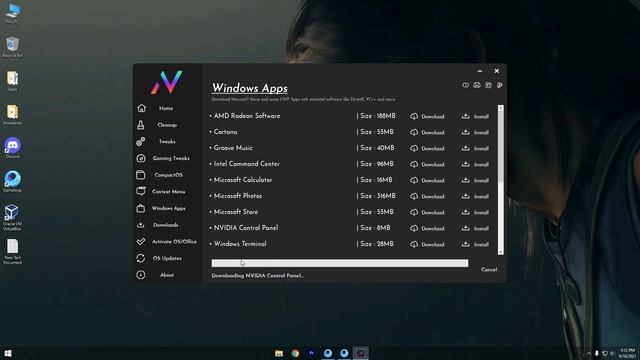Open the Home section in sidebar
The height and width of the screenshot is (360, 640).
[166, 108]
